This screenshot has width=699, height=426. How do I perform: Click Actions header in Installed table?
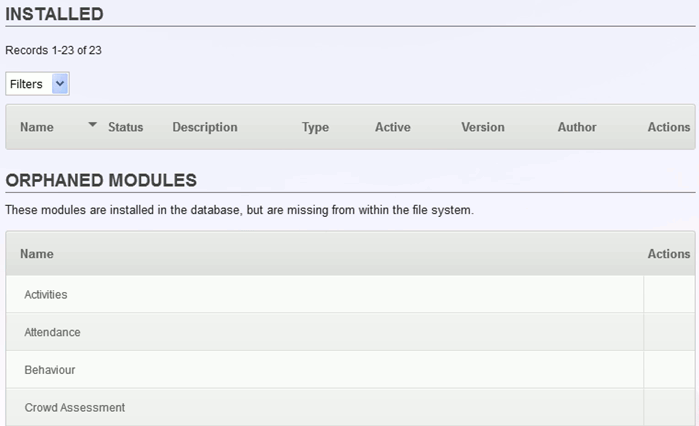[x=669, y=127]
